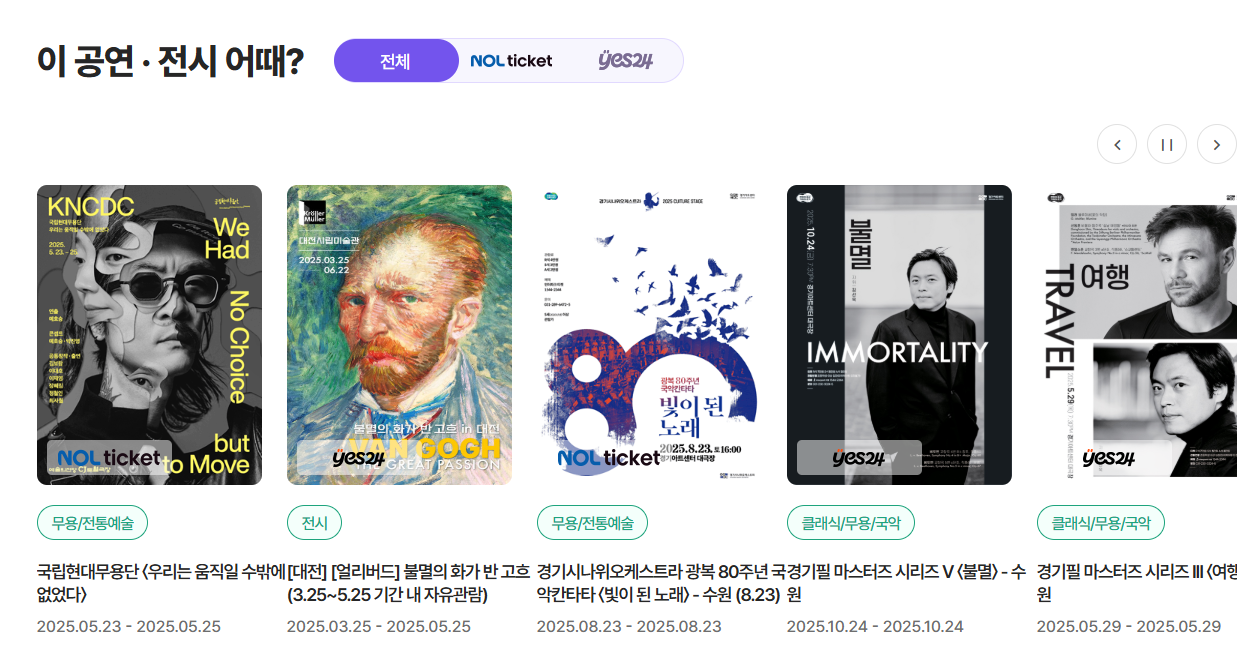Open the Van Gogh exhibition poster

coord(399,335)
